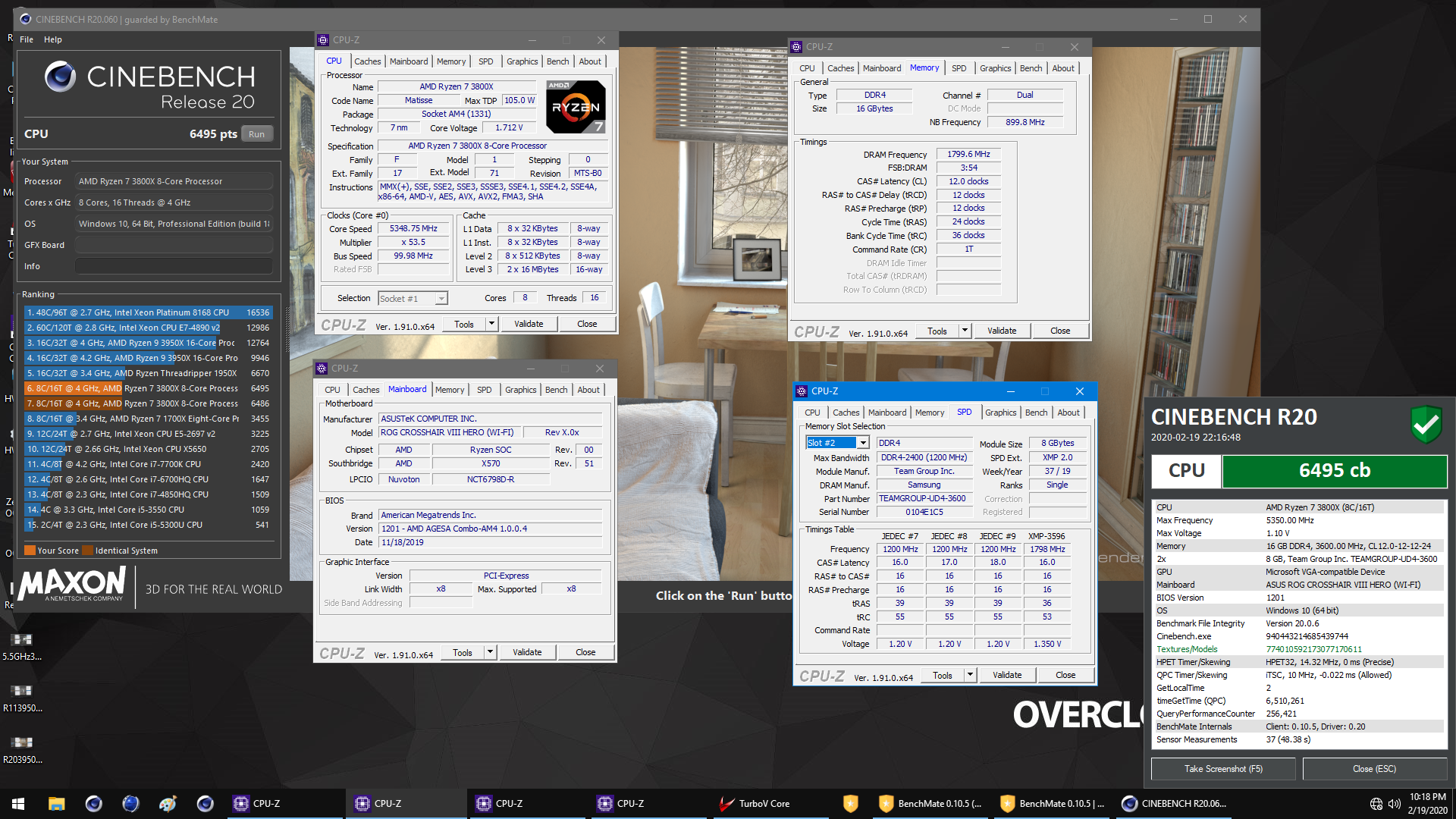Click the green BenchMate verification shield
This screenshot has height=819, width=1456.
click(x=1426, y=423)
